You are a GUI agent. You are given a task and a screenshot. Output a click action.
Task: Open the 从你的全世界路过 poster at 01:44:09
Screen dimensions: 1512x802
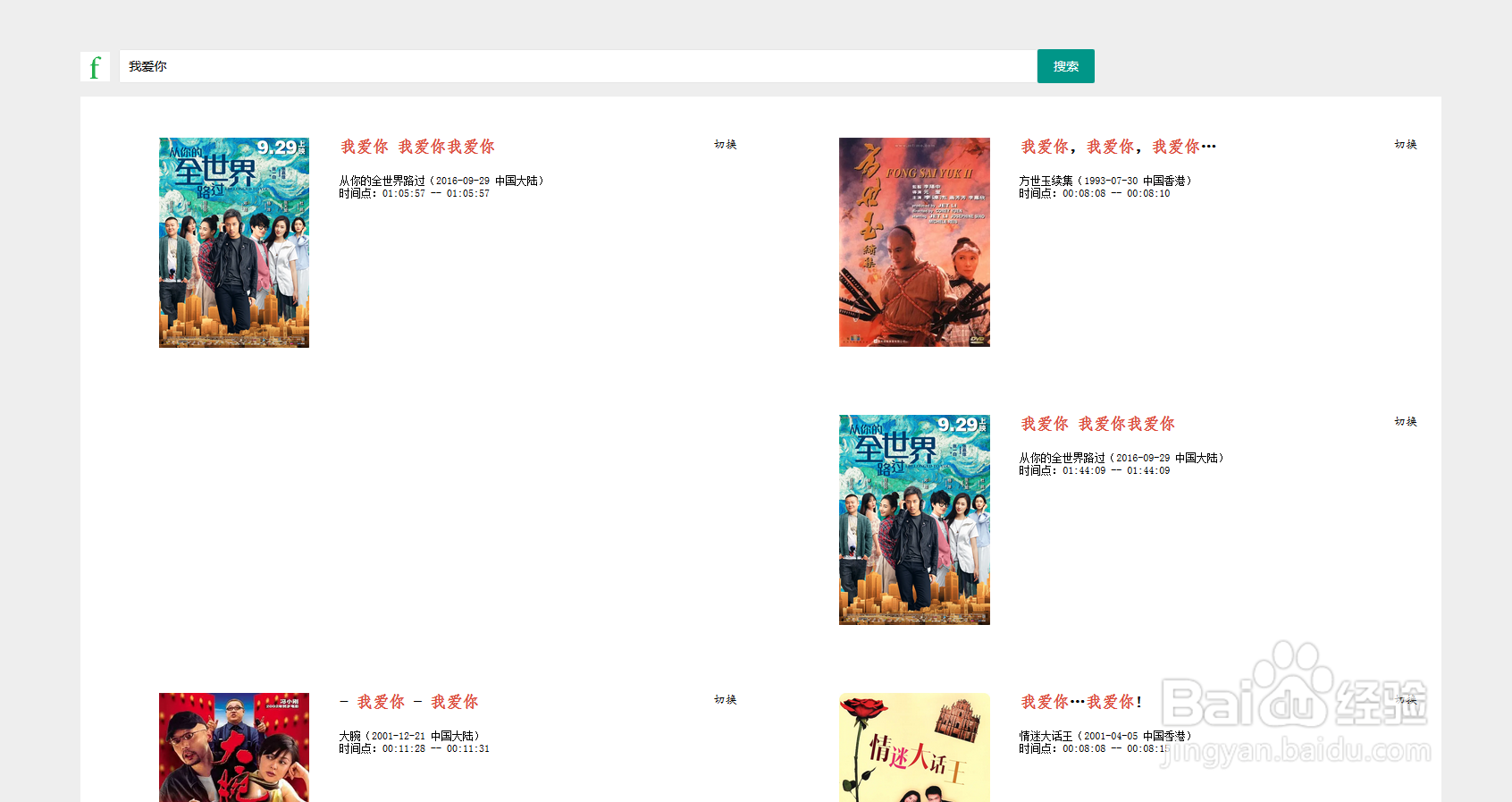coord(914,519)
